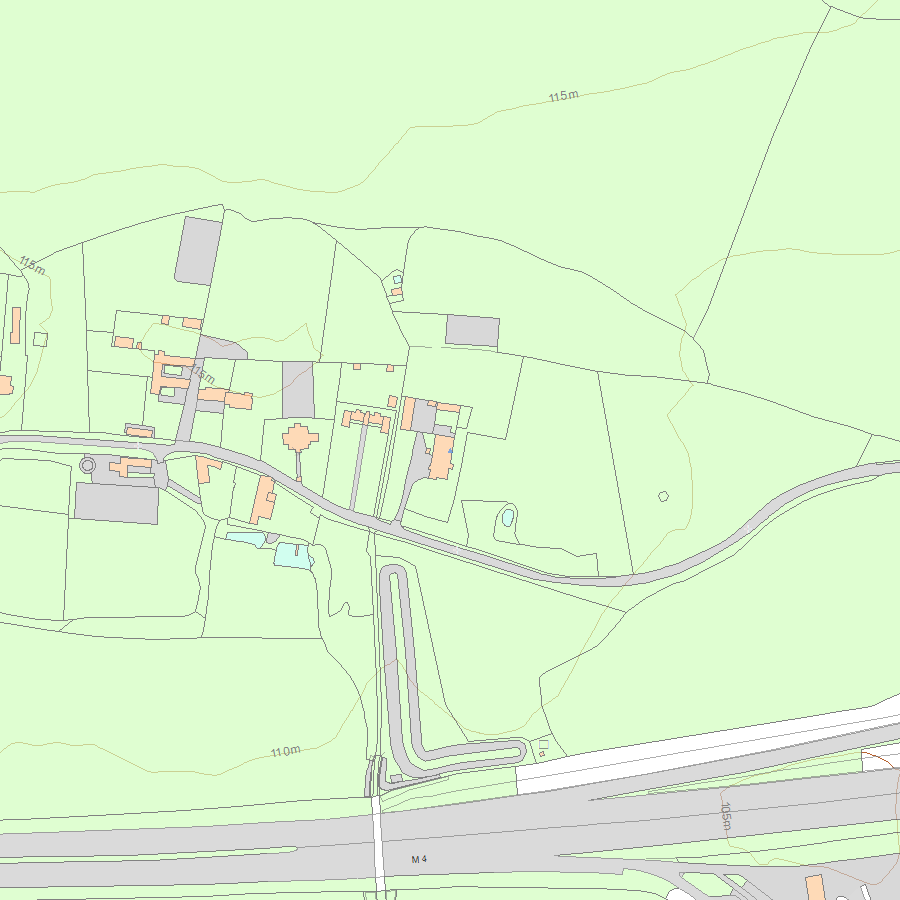The height and width of the screenshot is (900, 900).
Task: Click the 115m contour label in the open field
Action: click(x=563, y=96)
